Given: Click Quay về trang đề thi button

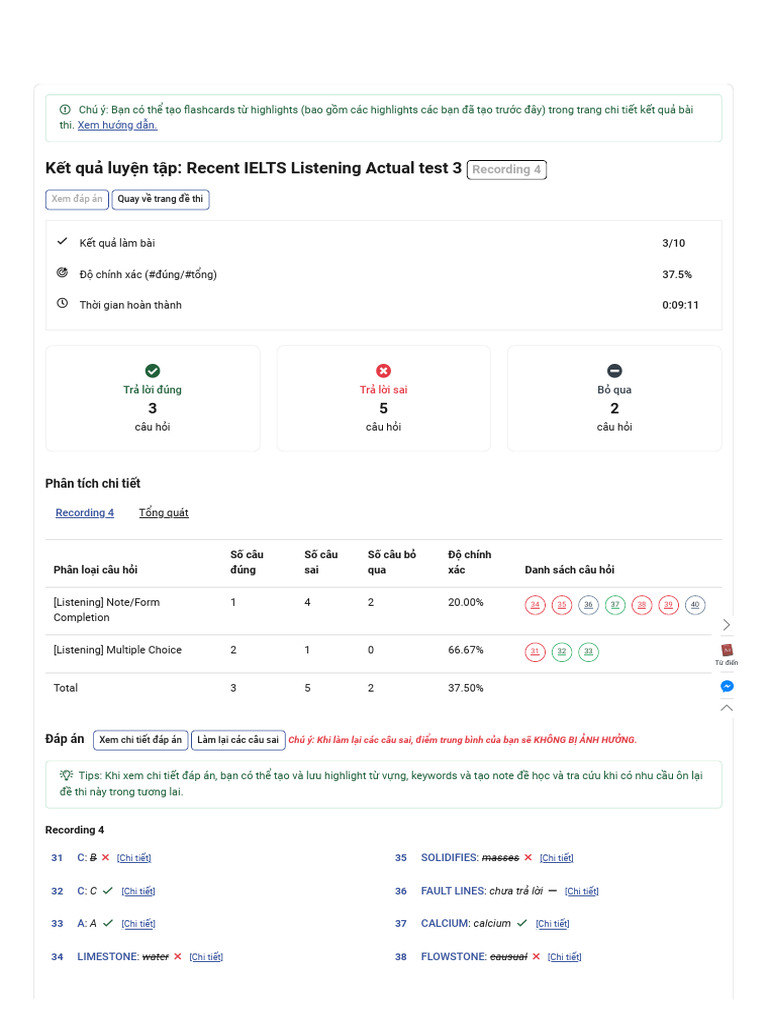Looking at the screenshot, I should 160,199.
